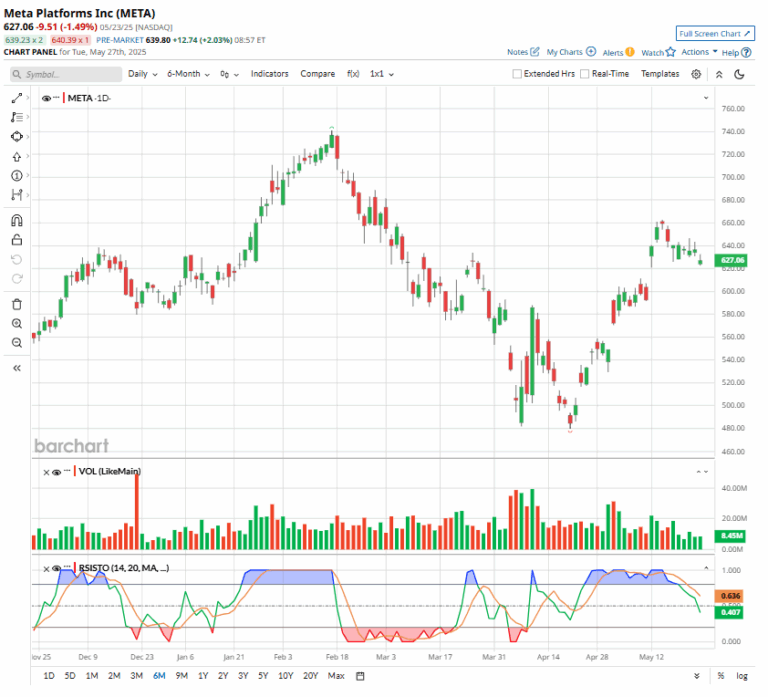Select the 10Y time range
The width and height of the screenshot is (768, 697).
click(285, 676)
